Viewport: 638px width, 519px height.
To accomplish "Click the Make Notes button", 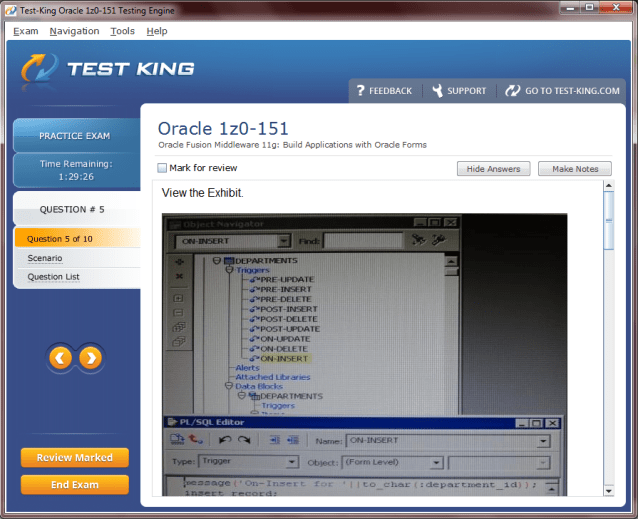I will (575, 169).
